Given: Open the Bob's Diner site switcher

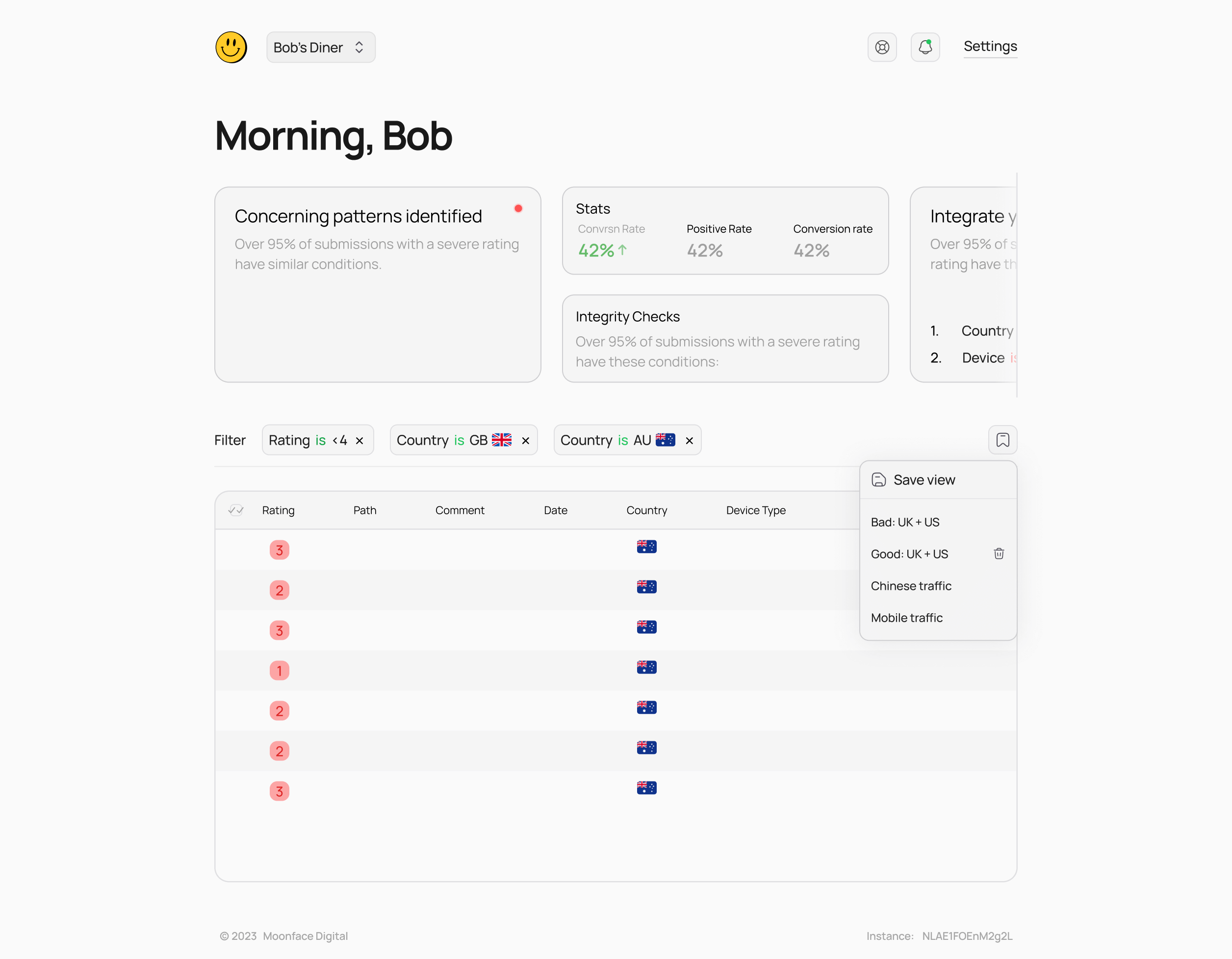Looking at the screenshot, I should click(x=320, y=48).
